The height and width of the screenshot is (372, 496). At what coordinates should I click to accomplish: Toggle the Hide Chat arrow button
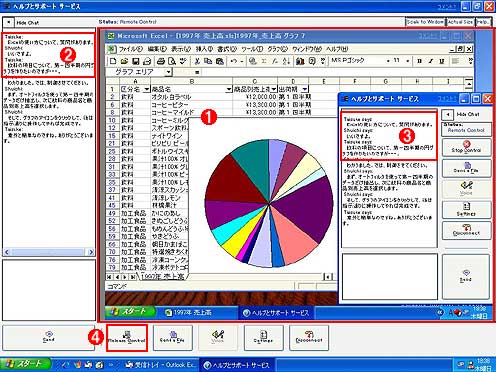8,22
